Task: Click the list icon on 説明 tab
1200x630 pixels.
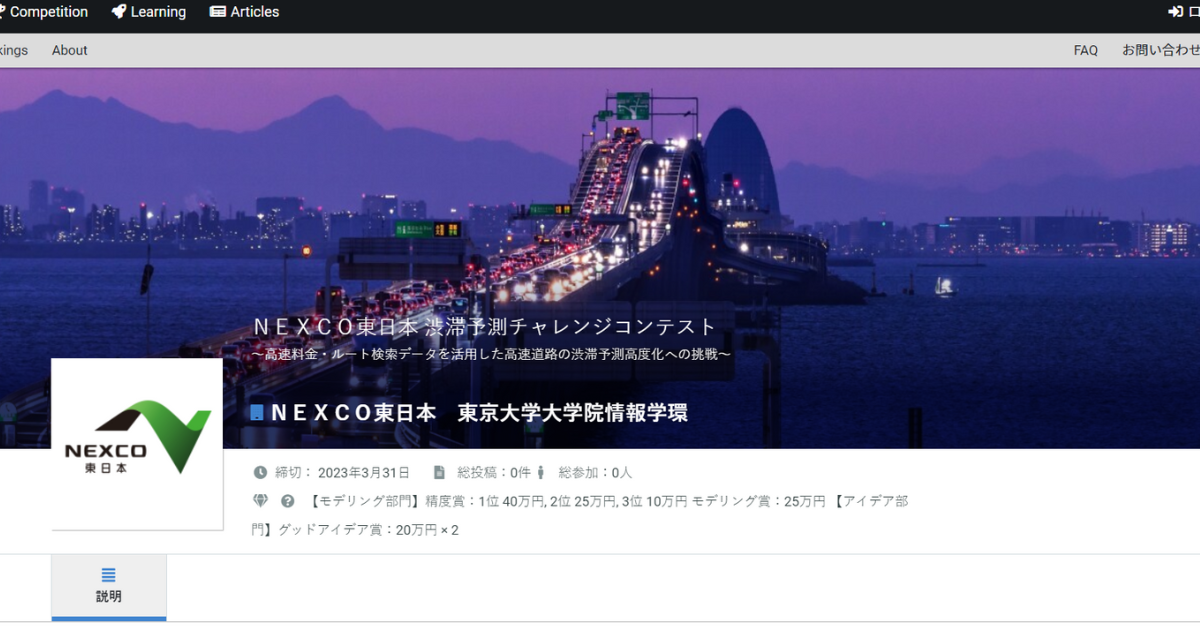Action: click(109, 575)
